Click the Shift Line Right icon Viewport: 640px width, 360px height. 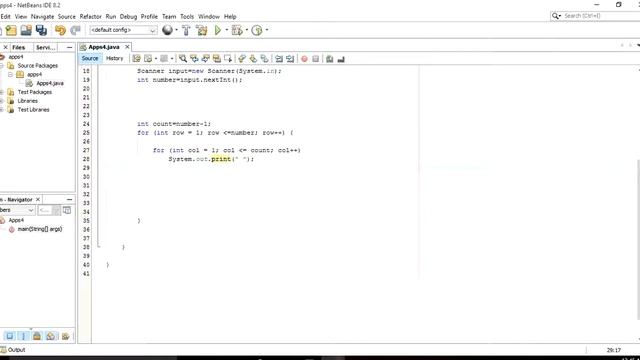click(x=290, y=59)
